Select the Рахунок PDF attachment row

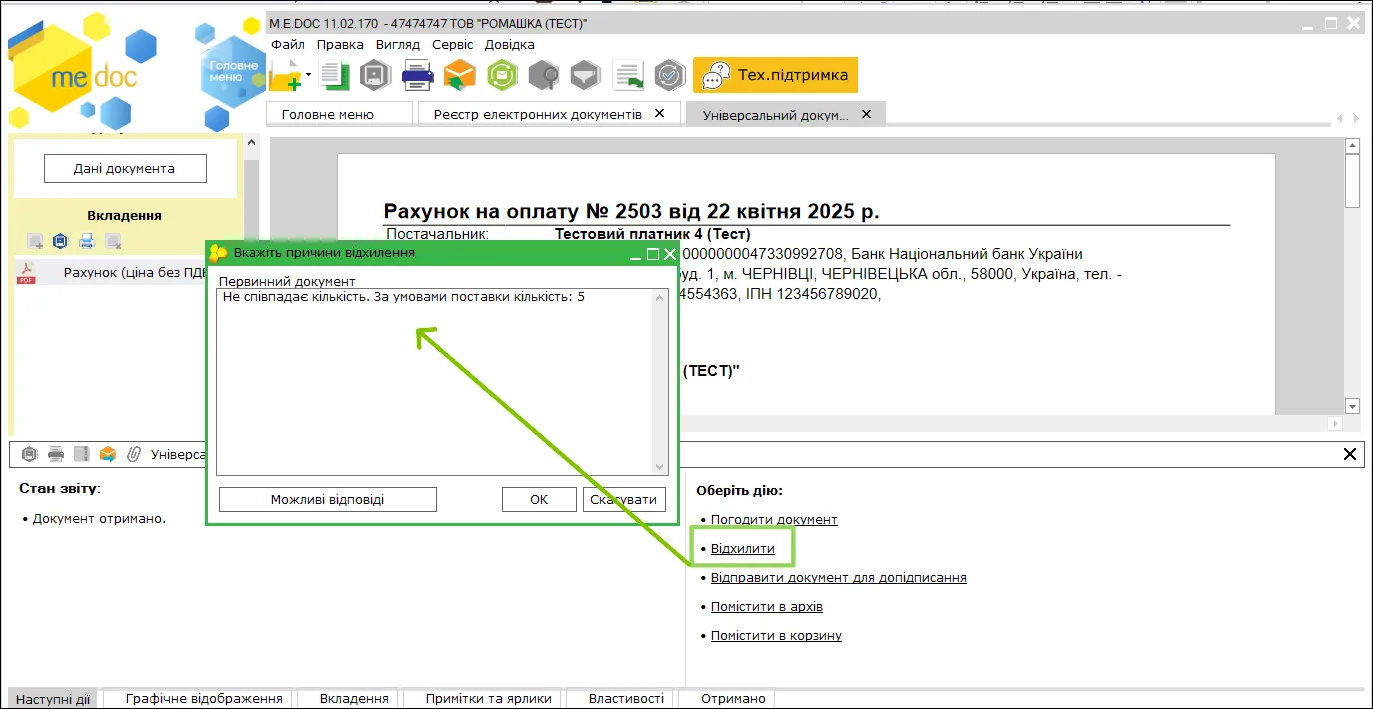pos(112,272)
